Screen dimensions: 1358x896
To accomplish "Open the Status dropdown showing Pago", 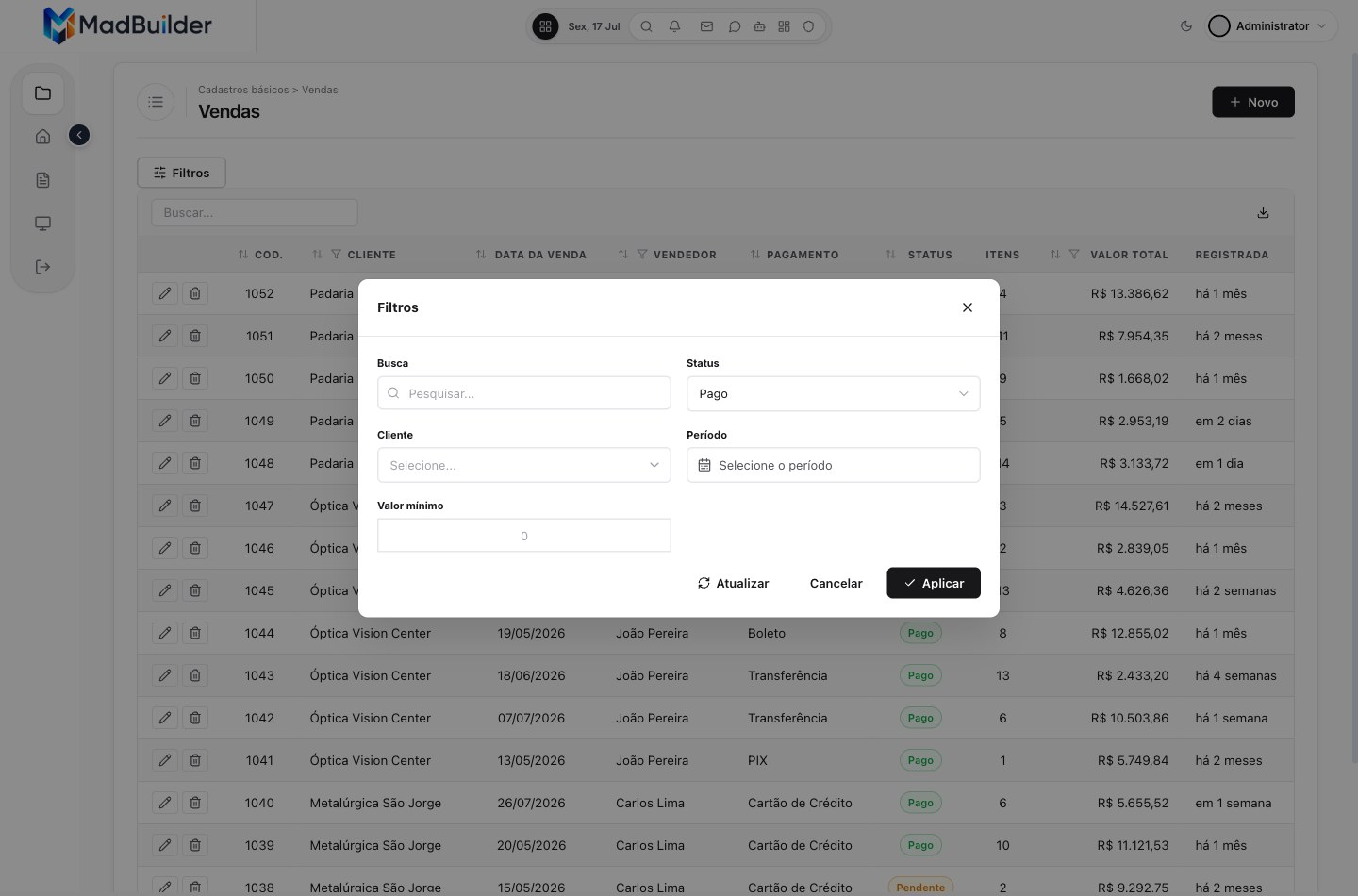I will [x=833, y=393].
